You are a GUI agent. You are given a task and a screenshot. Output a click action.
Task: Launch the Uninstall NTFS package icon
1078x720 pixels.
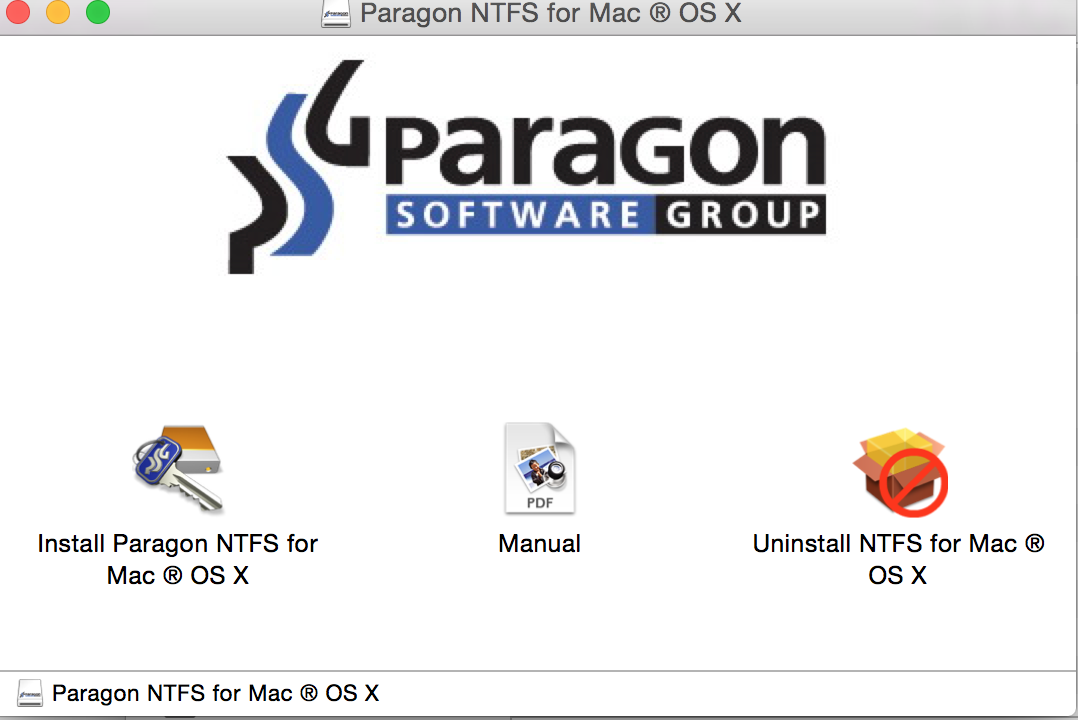click(900, 472)
